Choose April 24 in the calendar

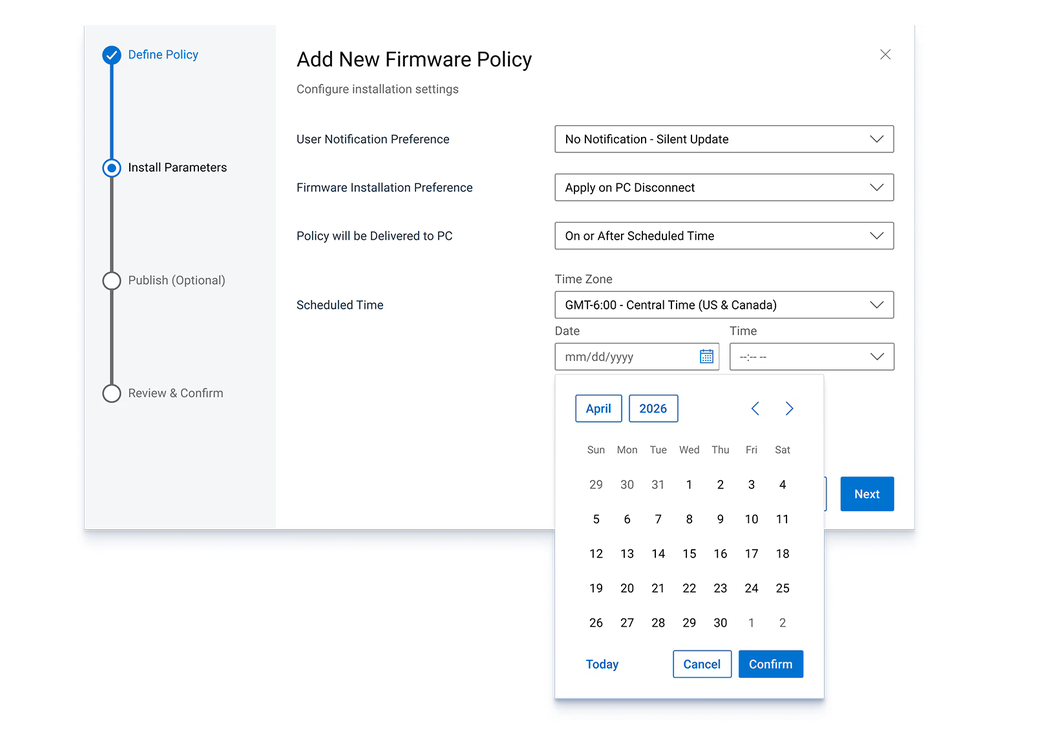coord(751,588)
